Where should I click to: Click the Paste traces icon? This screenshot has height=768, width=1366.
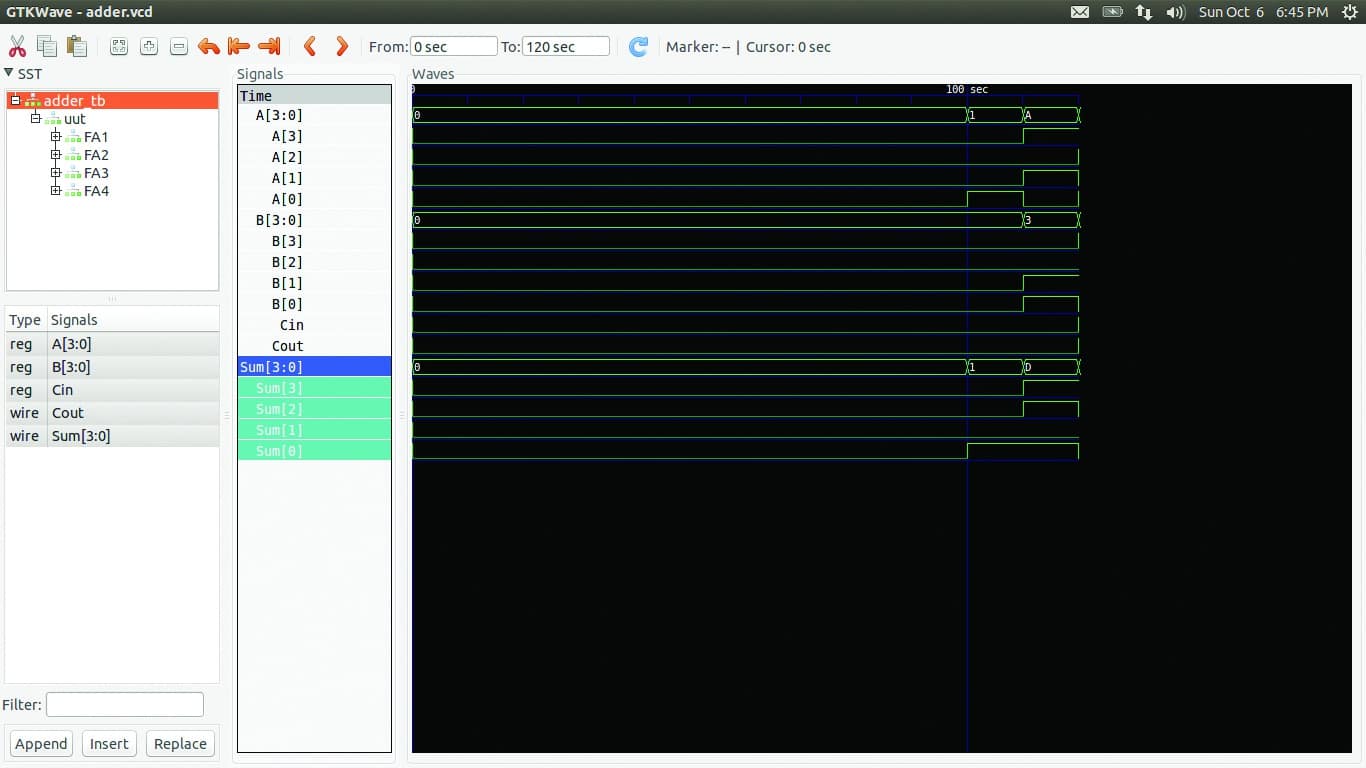pos(76,46)
